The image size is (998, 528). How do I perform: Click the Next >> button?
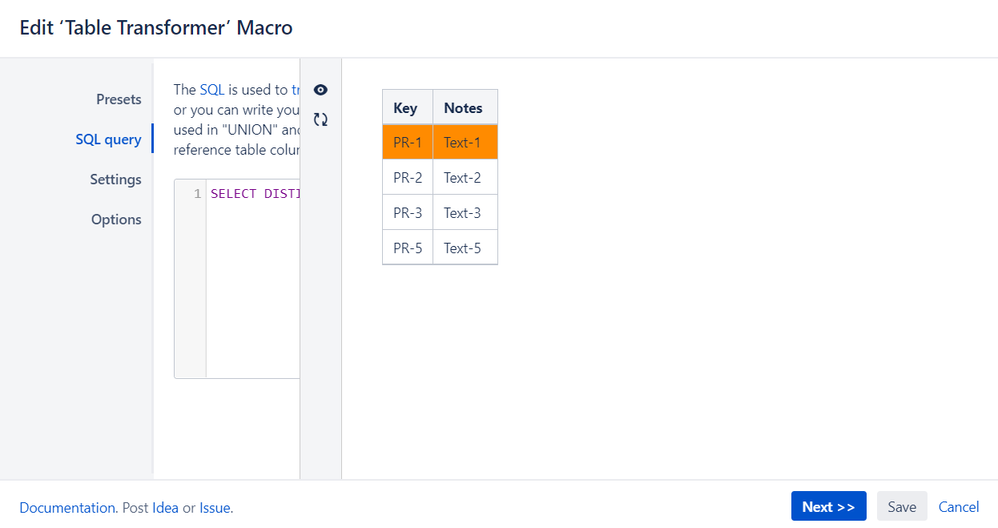828,506
